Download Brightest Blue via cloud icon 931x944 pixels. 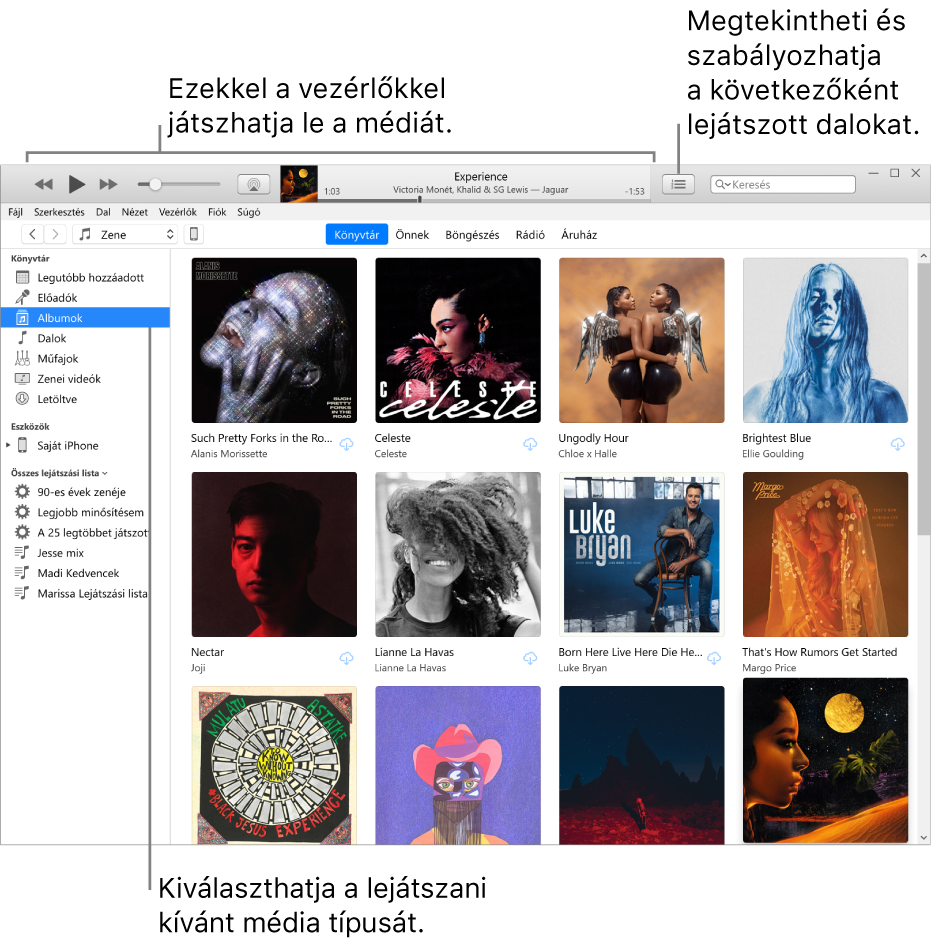(897, 444)
